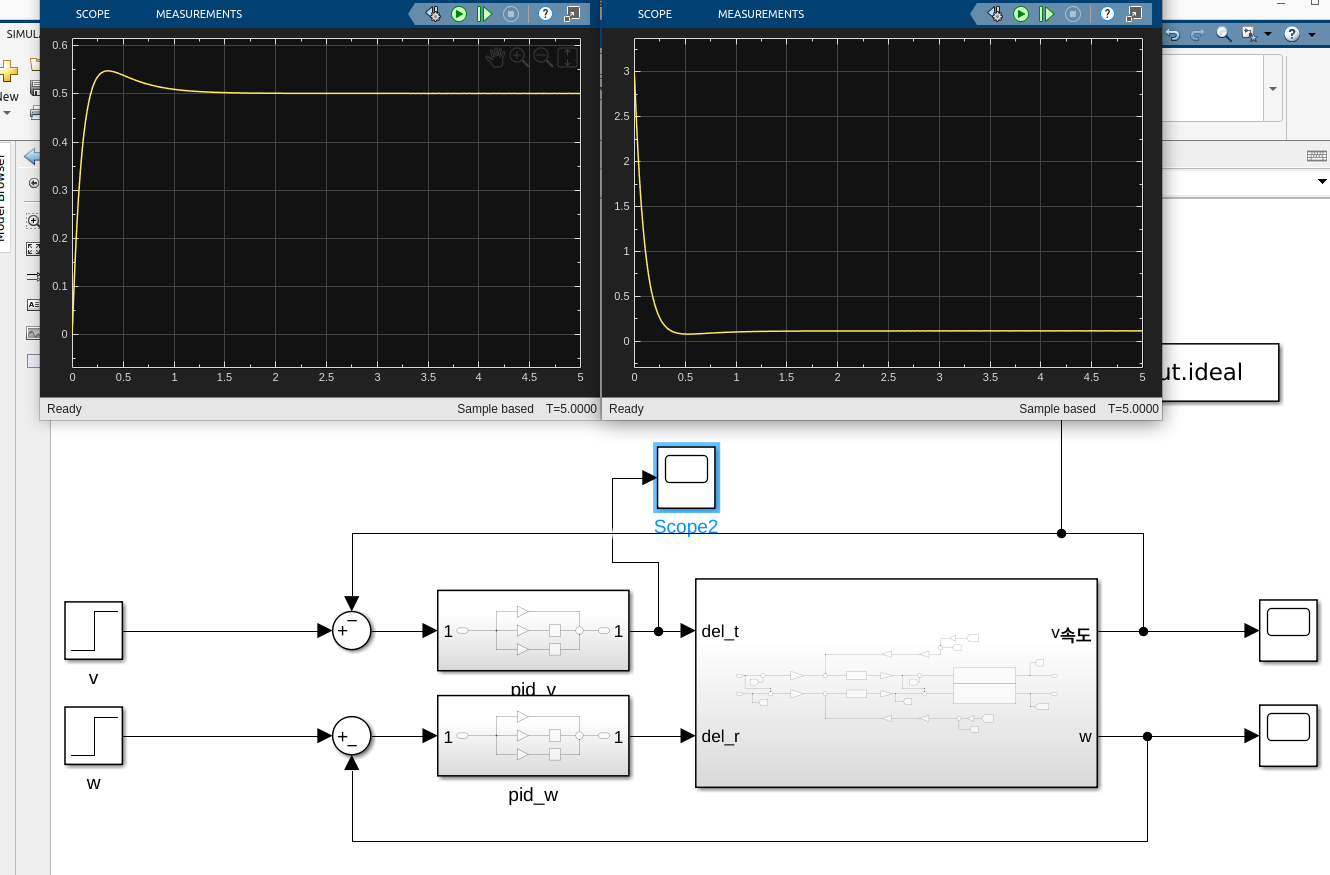
Task: Click Stop button in right scope toolbar
Action: (x=1073, y=14)
